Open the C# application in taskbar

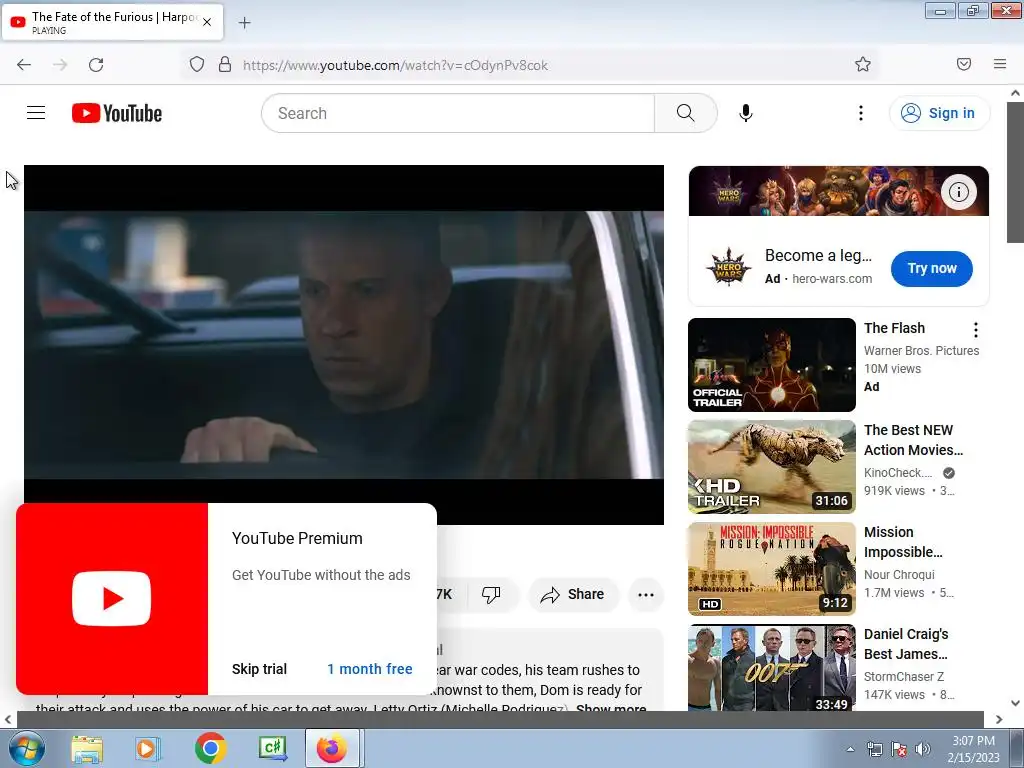272,748
